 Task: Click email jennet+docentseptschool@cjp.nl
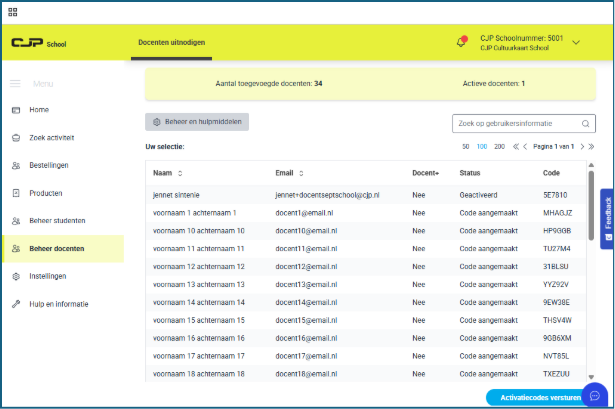tap(327, 195)
